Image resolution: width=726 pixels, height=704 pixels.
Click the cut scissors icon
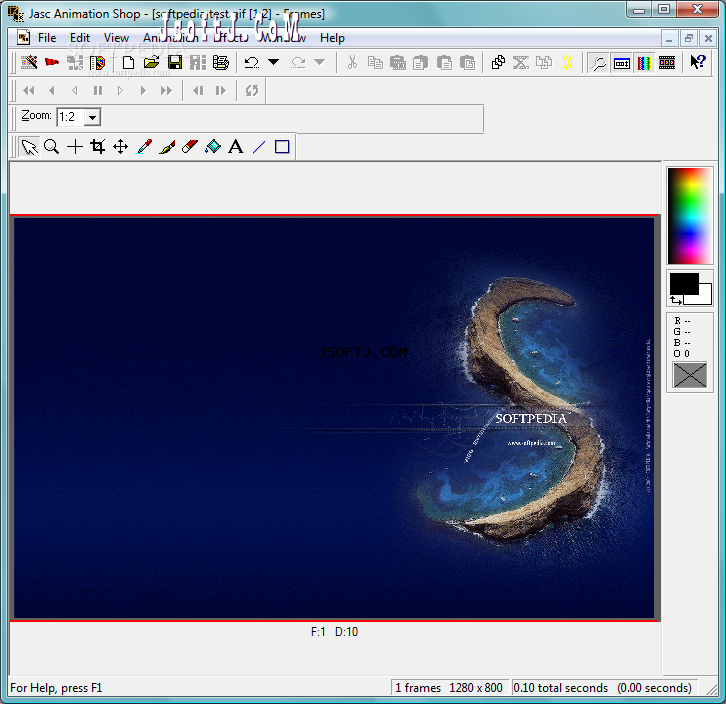(352, 62)
